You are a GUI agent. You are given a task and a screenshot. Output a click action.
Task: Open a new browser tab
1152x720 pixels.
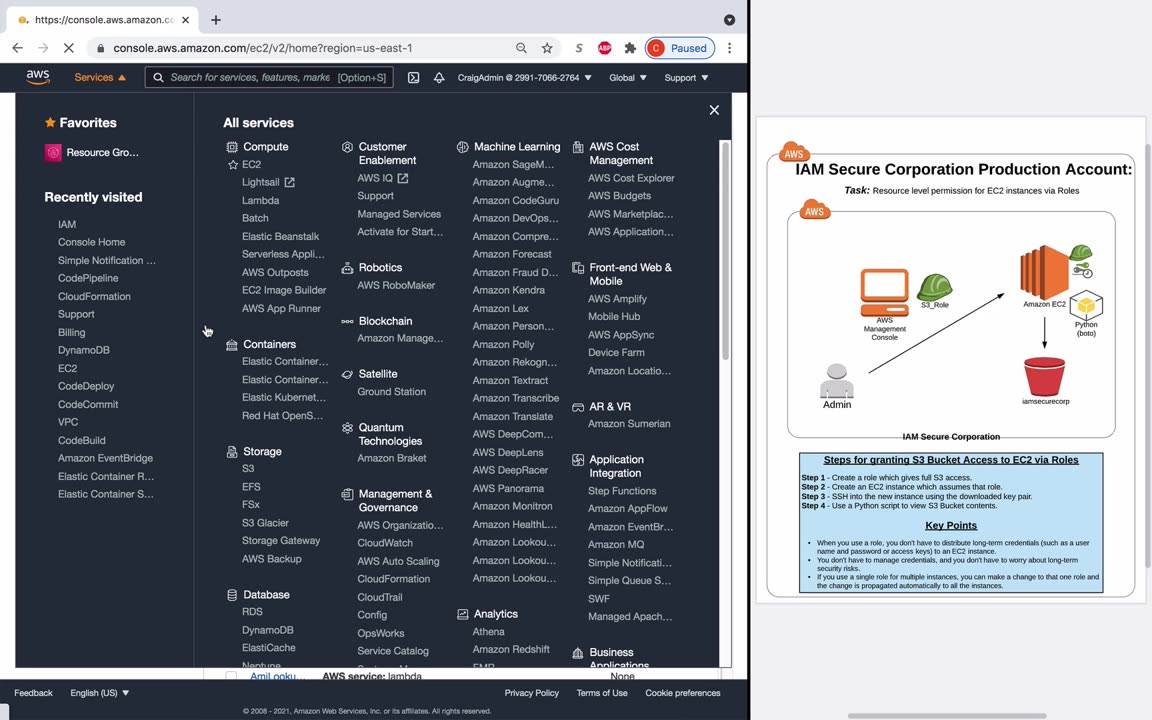pos(215,20)
